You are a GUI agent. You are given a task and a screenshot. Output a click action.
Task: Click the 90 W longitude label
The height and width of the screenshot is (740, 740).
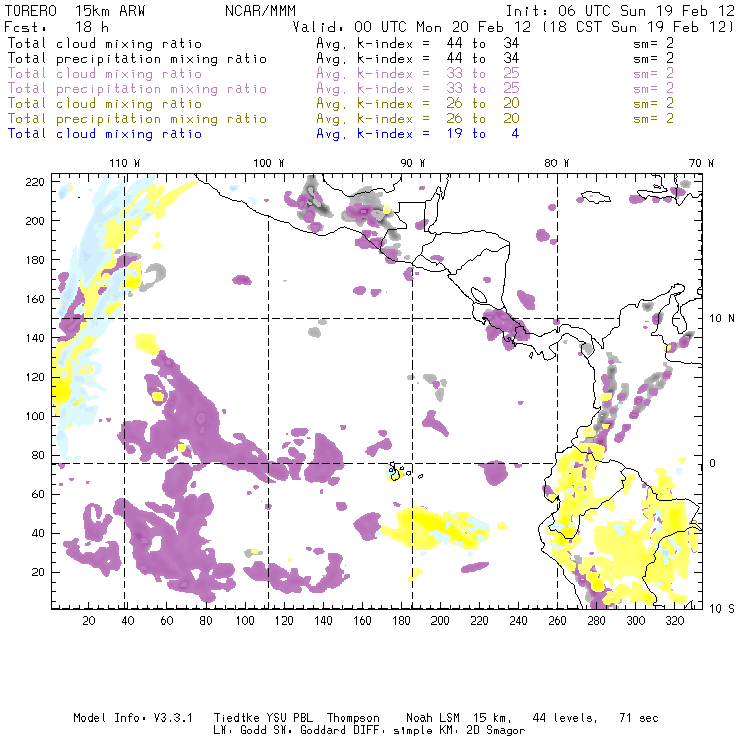click(413, 163)
